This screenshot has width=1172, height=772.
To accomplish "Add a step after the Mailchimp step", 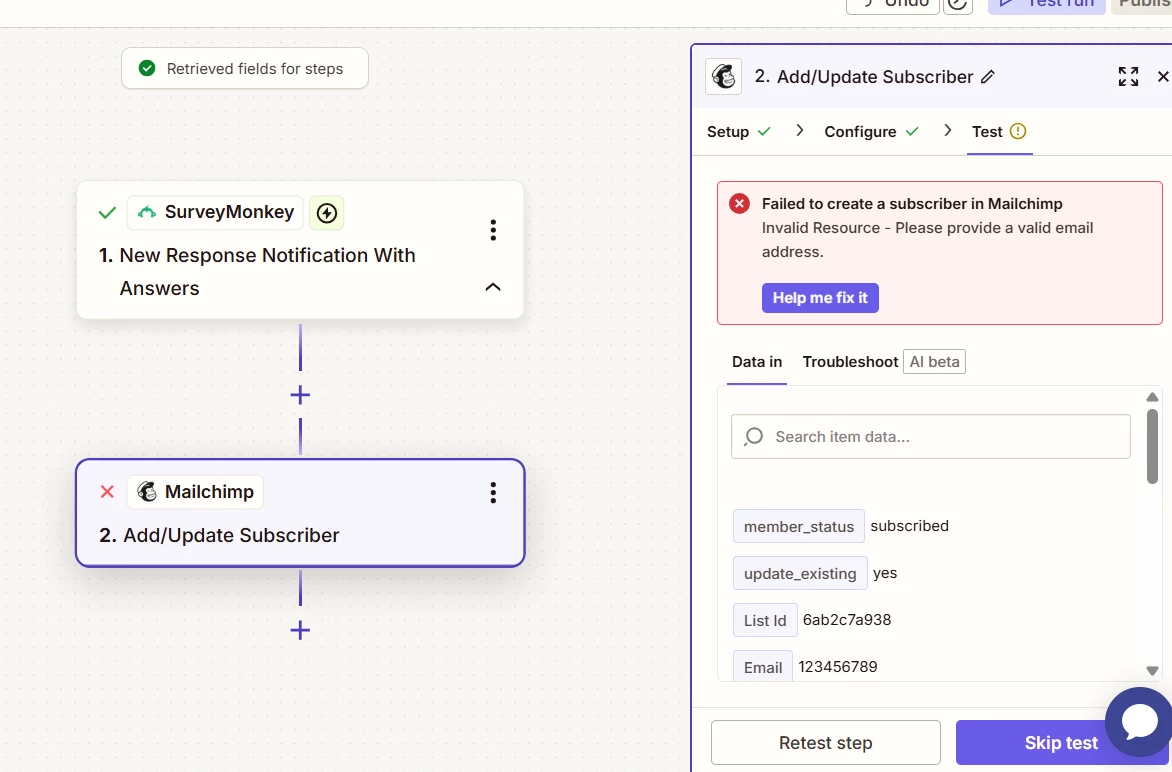I will 300,630.
